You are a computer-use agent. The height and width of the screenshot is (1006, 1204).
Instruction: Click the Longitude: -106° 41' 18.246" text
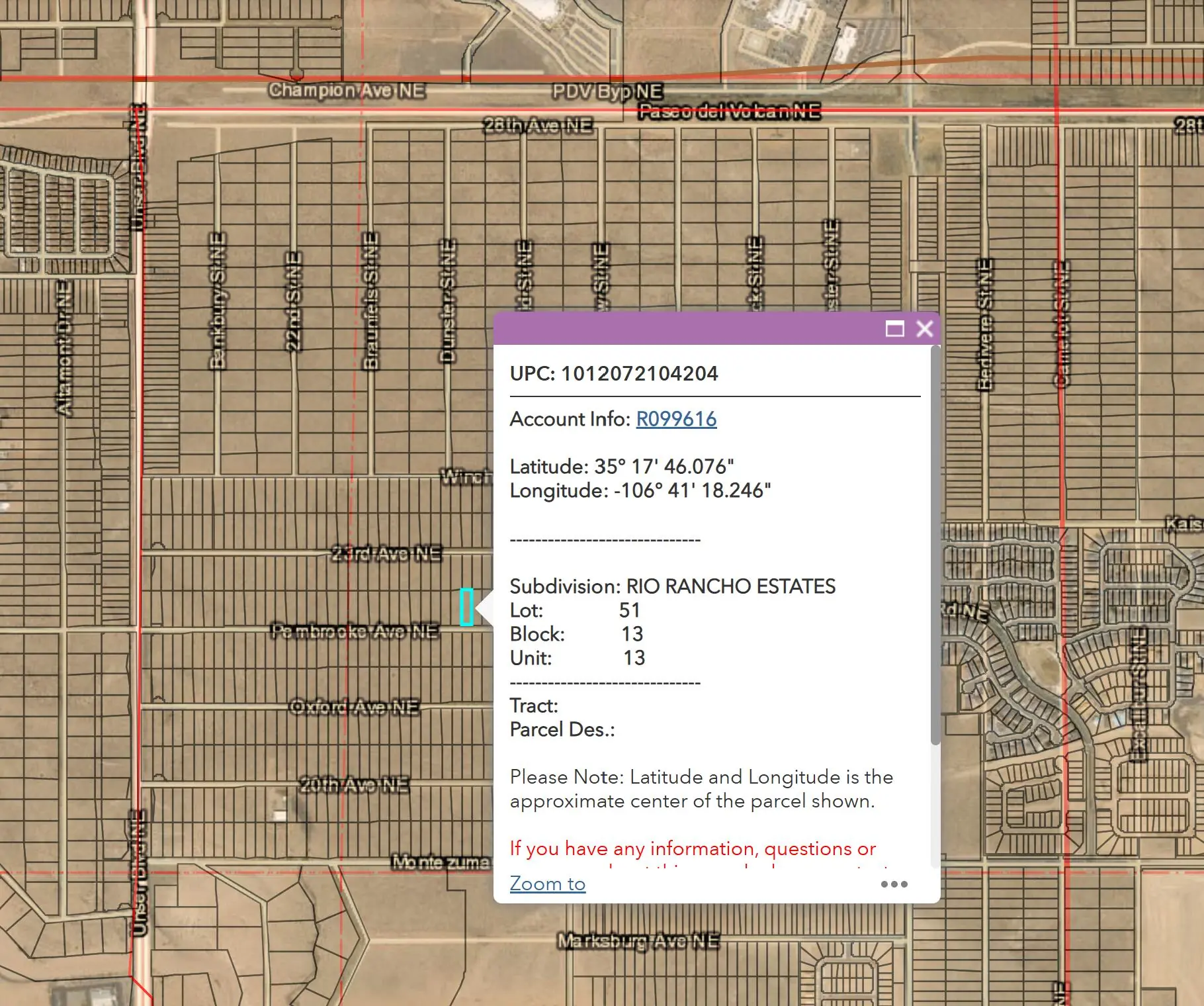click(x=640, y=490)
